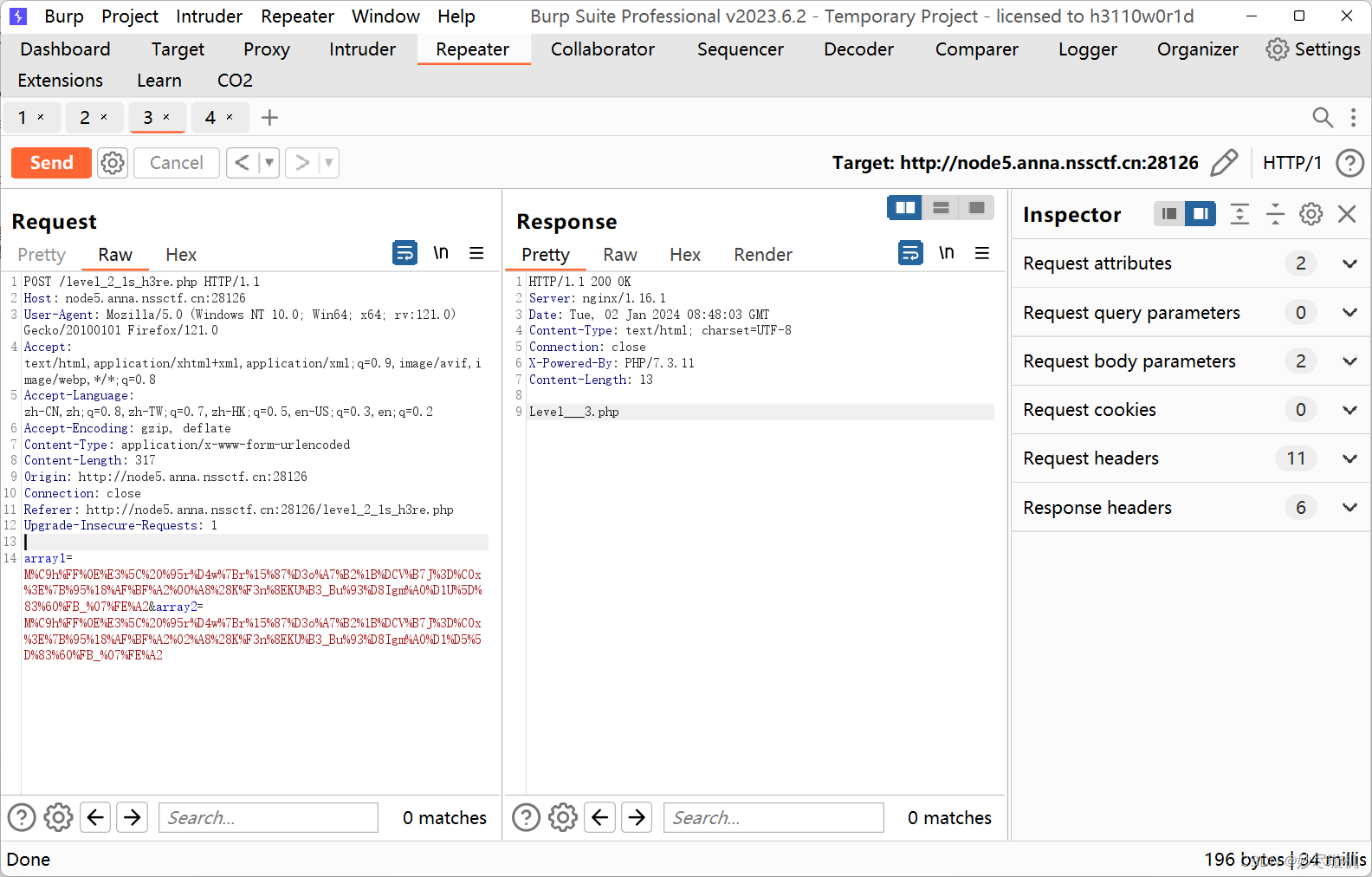Collapse all Inspector sections icon

[x=1275, y=214]
